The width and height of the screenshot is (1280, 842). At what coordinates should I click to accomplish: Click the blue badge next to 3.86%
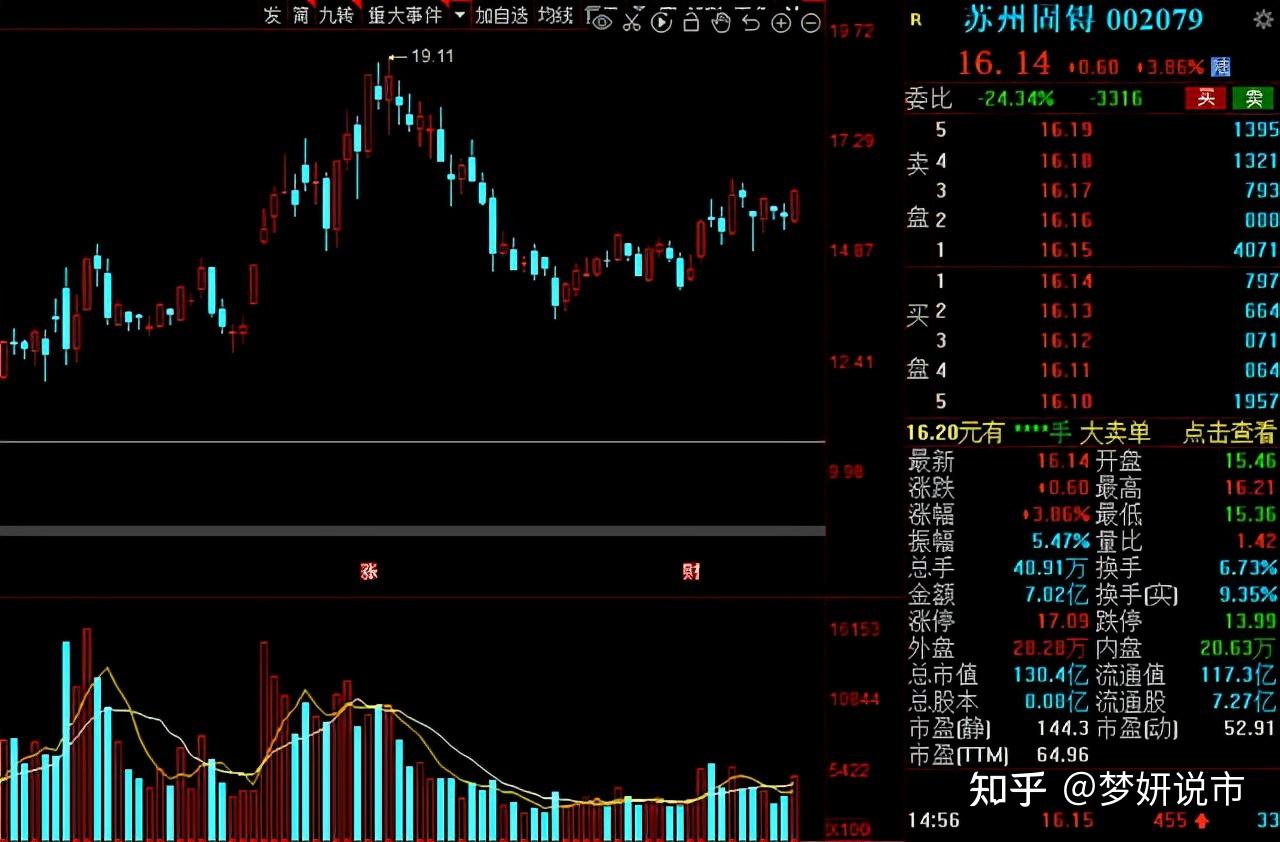(1221, 67)
